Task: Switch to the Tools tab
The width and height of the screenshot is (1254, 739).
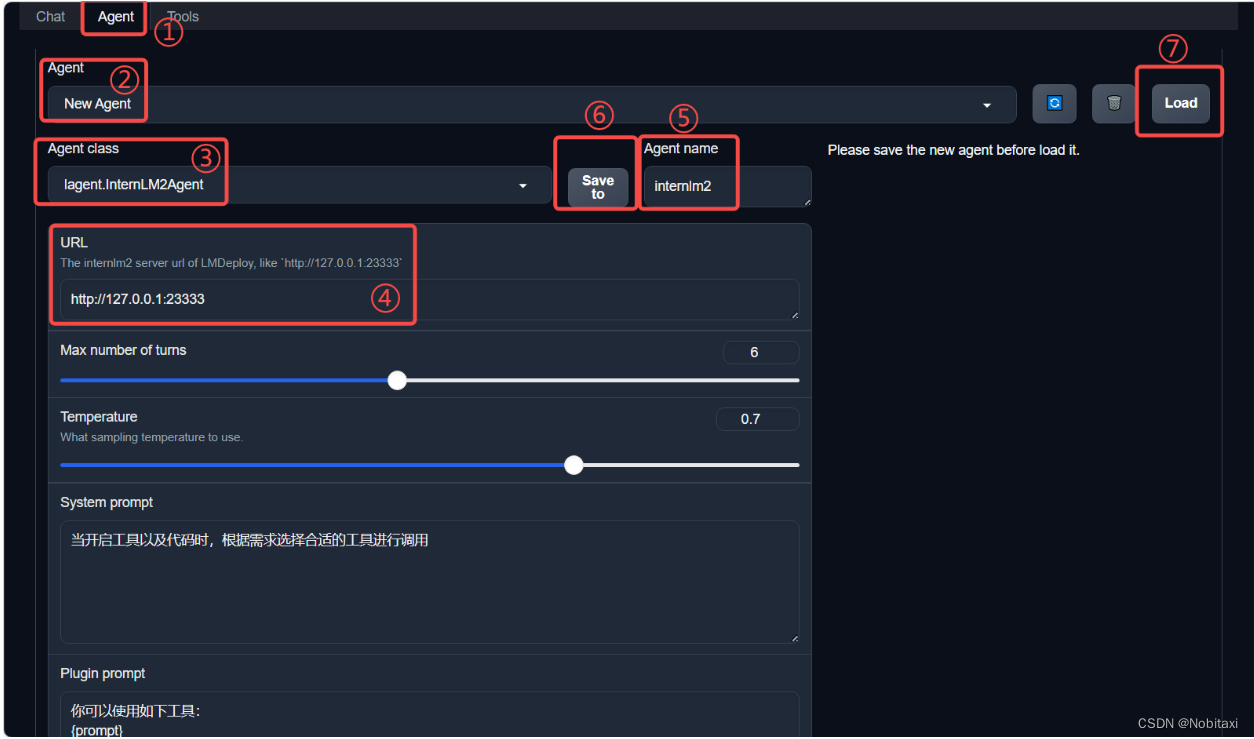Action: point(183,16)
